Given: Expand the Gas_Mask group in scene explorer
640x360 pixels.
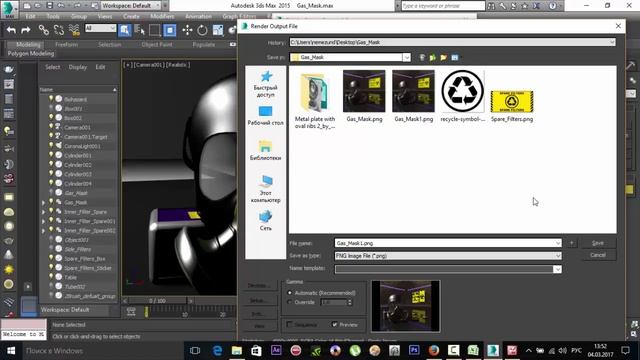Looking at the screenshot, I should 43,202.
